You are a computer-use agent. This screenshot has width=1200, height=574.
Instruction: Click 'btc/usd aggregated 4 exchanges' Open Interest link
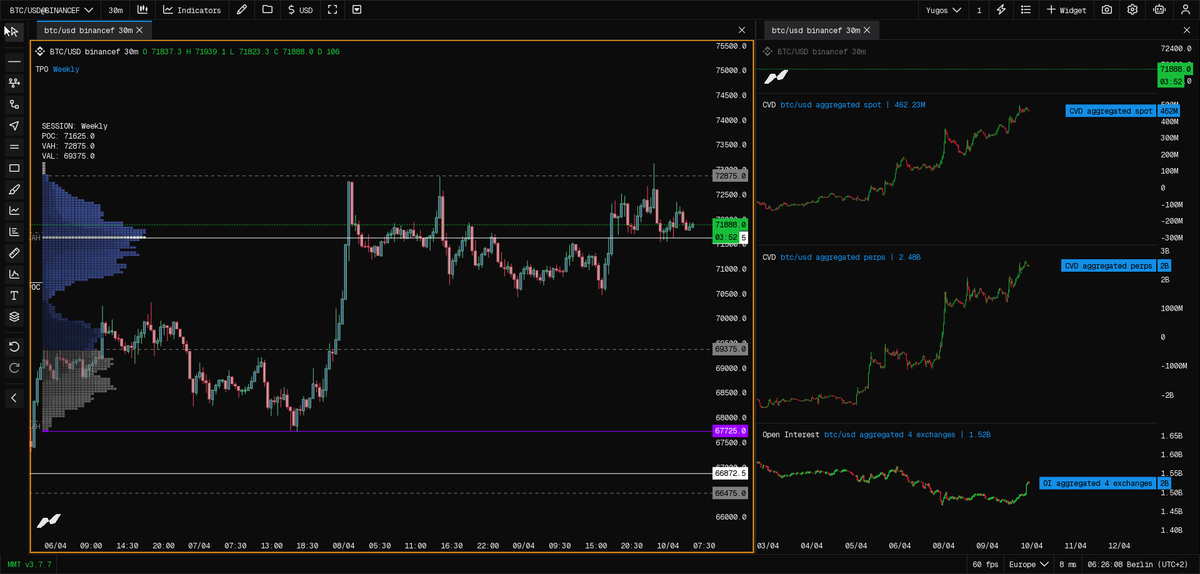[888, 435]
